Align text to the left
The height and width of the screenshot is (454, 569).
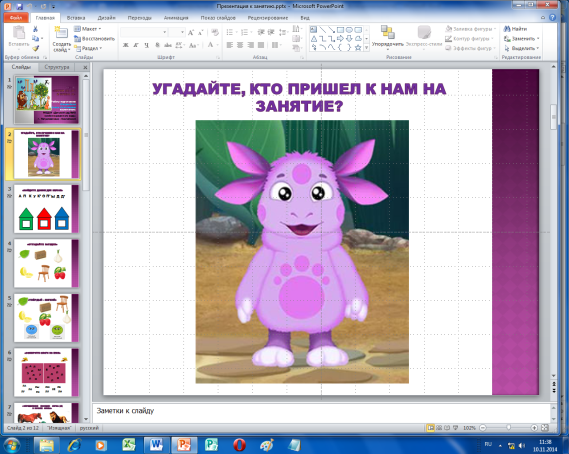[x=229, y=45]
